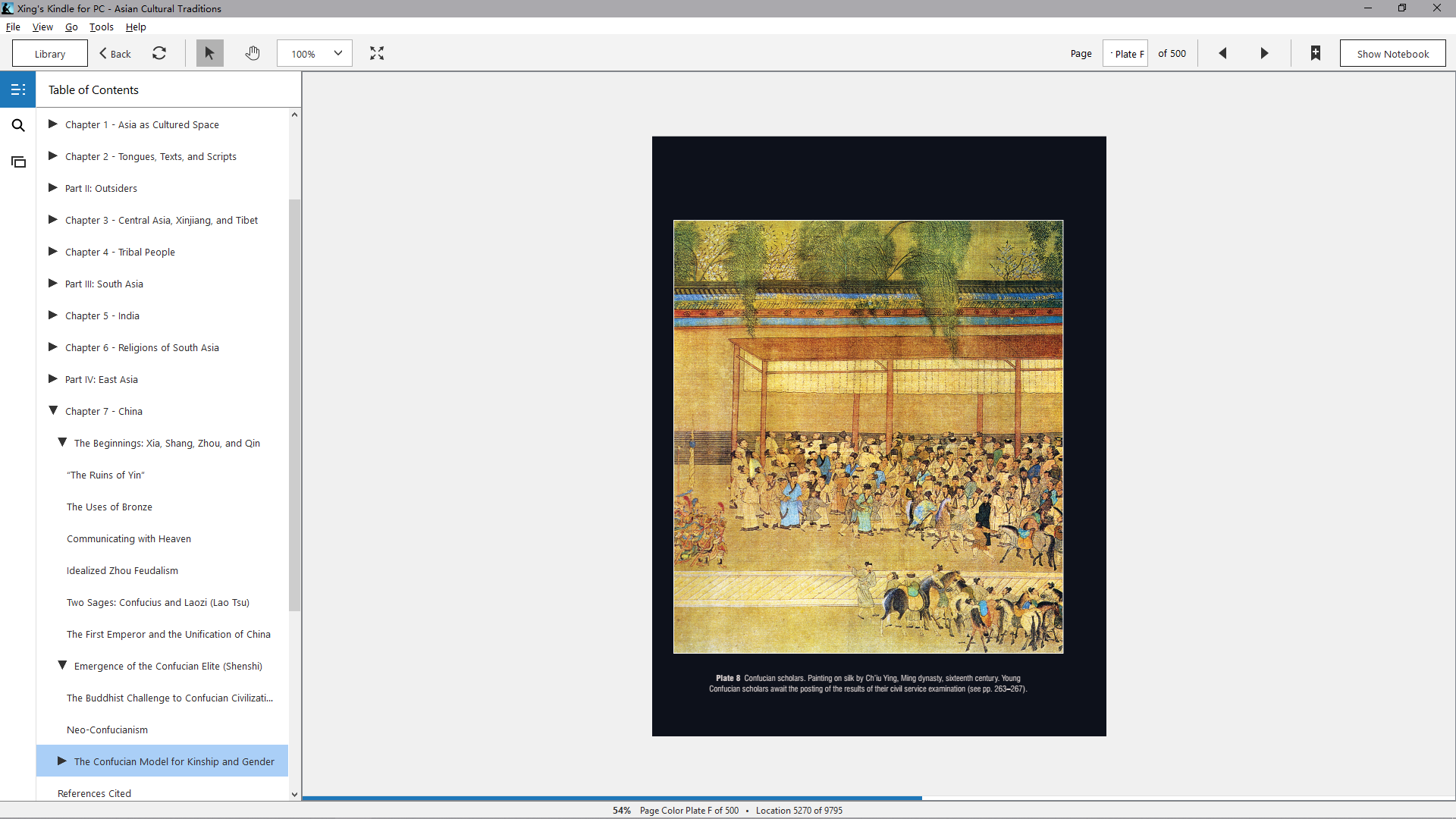The image size is (1456, 819).
Task: Expand Chapter 3 - Central Asia, Xinjiang, and Tibet
Action: [x=53, y=220]
